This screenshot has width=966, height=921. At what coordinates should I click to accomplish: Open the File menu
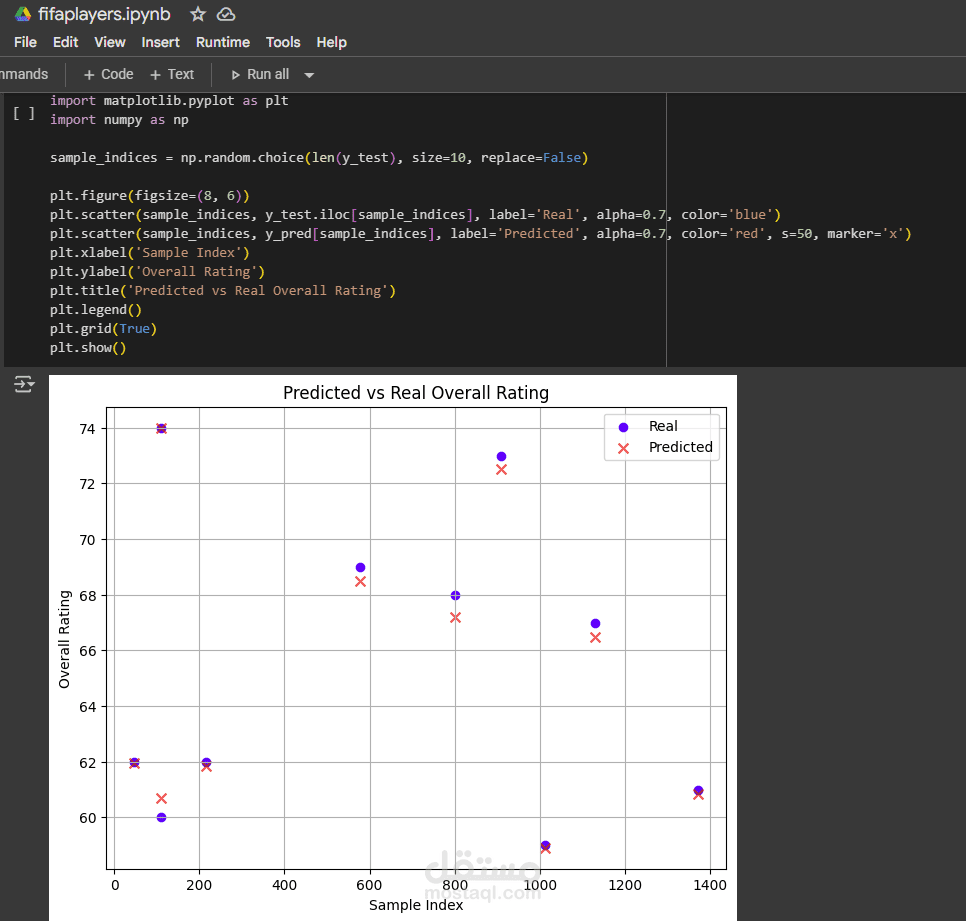pos(24,42)
